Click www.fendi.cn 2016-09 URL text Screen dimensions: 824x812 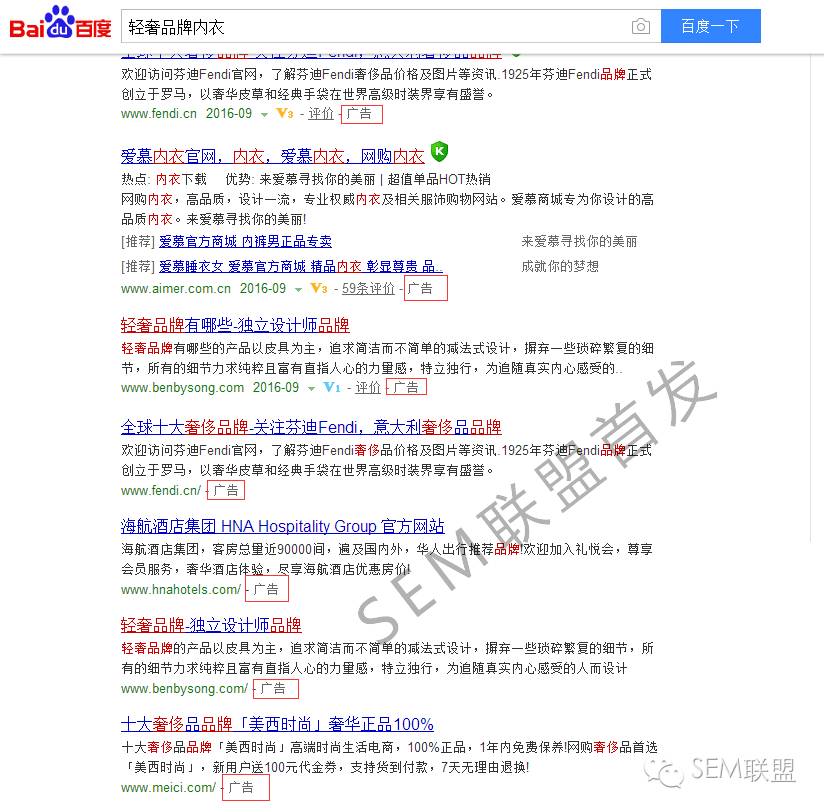click(187, 114)
